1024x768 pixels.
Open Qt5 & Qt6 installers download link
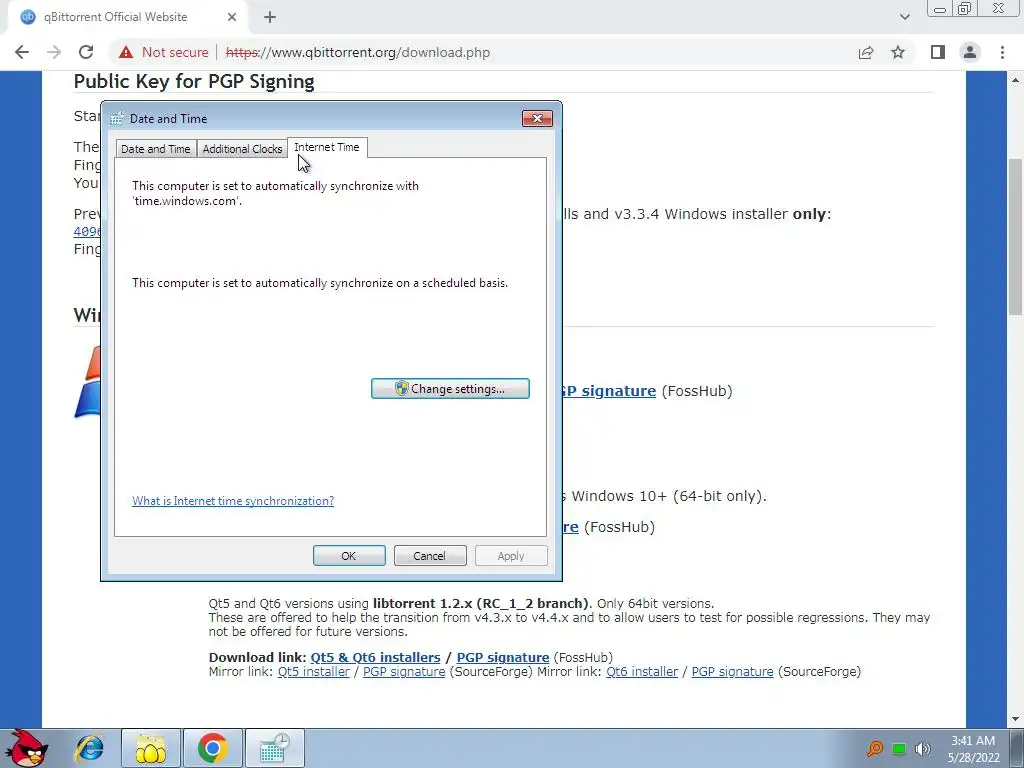(x=376, y=658)
